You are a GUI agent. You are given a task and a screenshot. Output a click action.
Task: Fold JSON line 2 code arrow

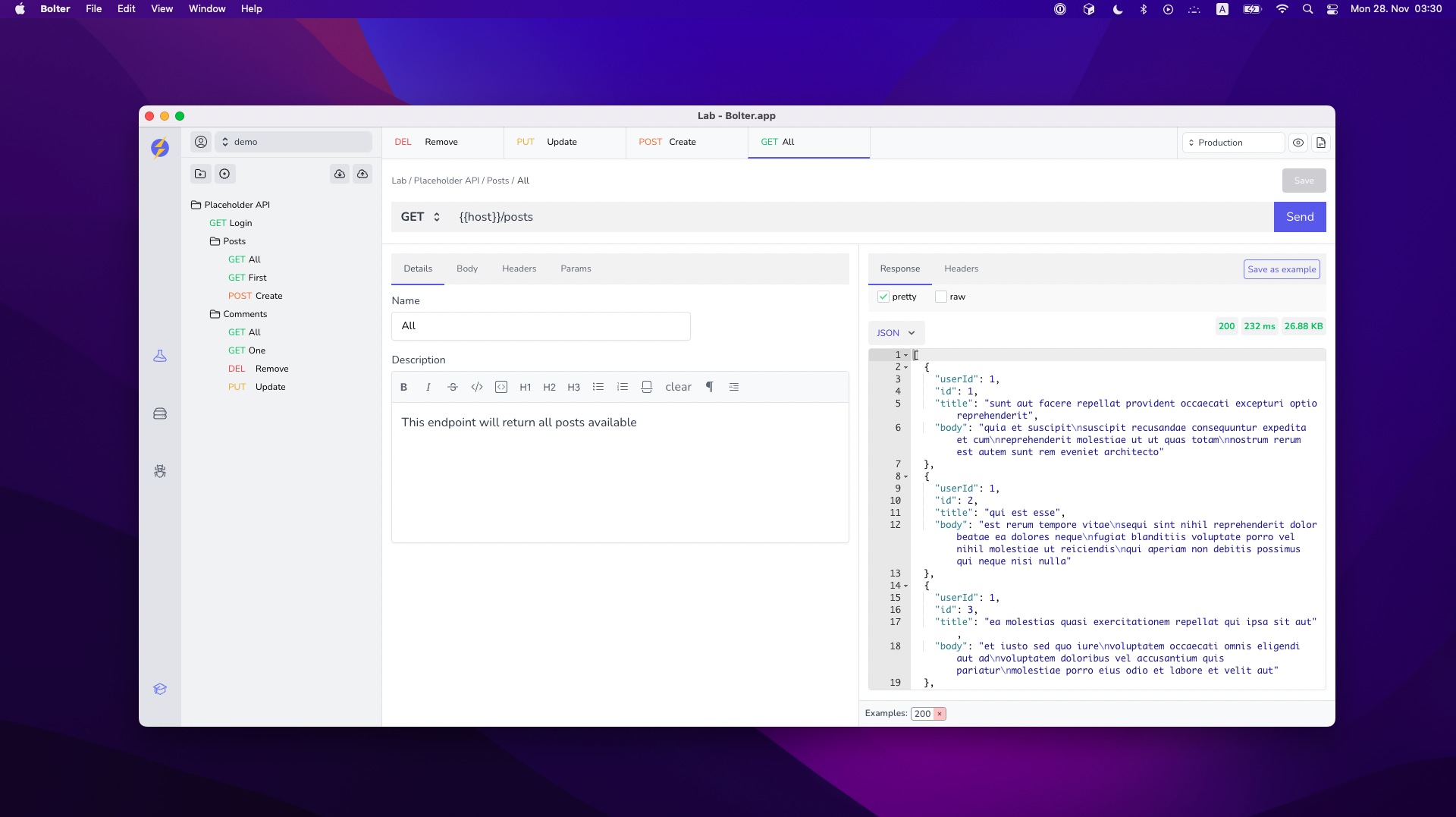(905, 367)
